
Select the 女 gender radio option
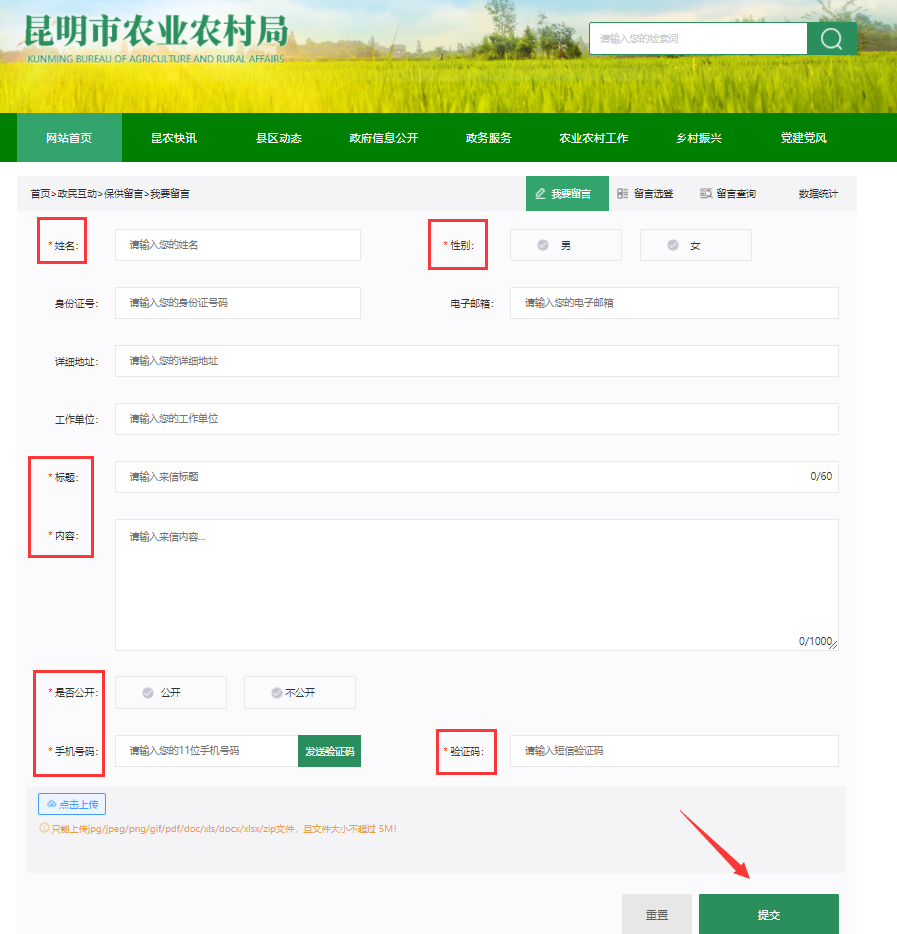tap(696, 245)
